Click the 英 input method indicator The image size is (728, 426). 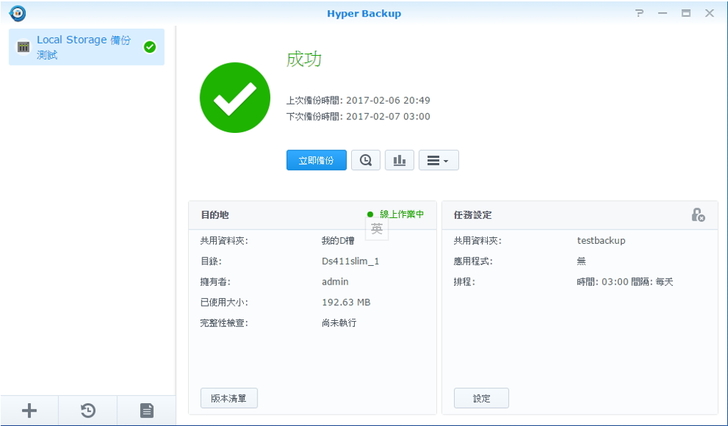(377, 229)
